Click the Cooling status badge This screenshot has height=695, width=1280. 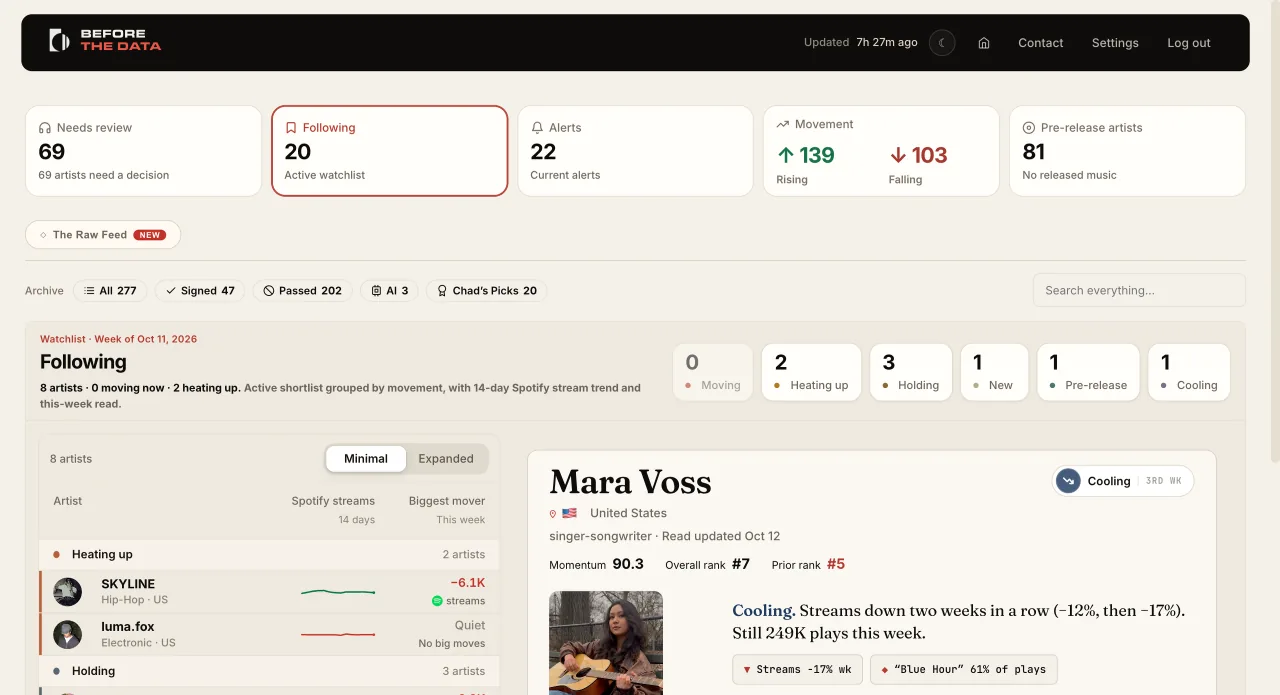pyautogui.click(x=1123, y=481)
